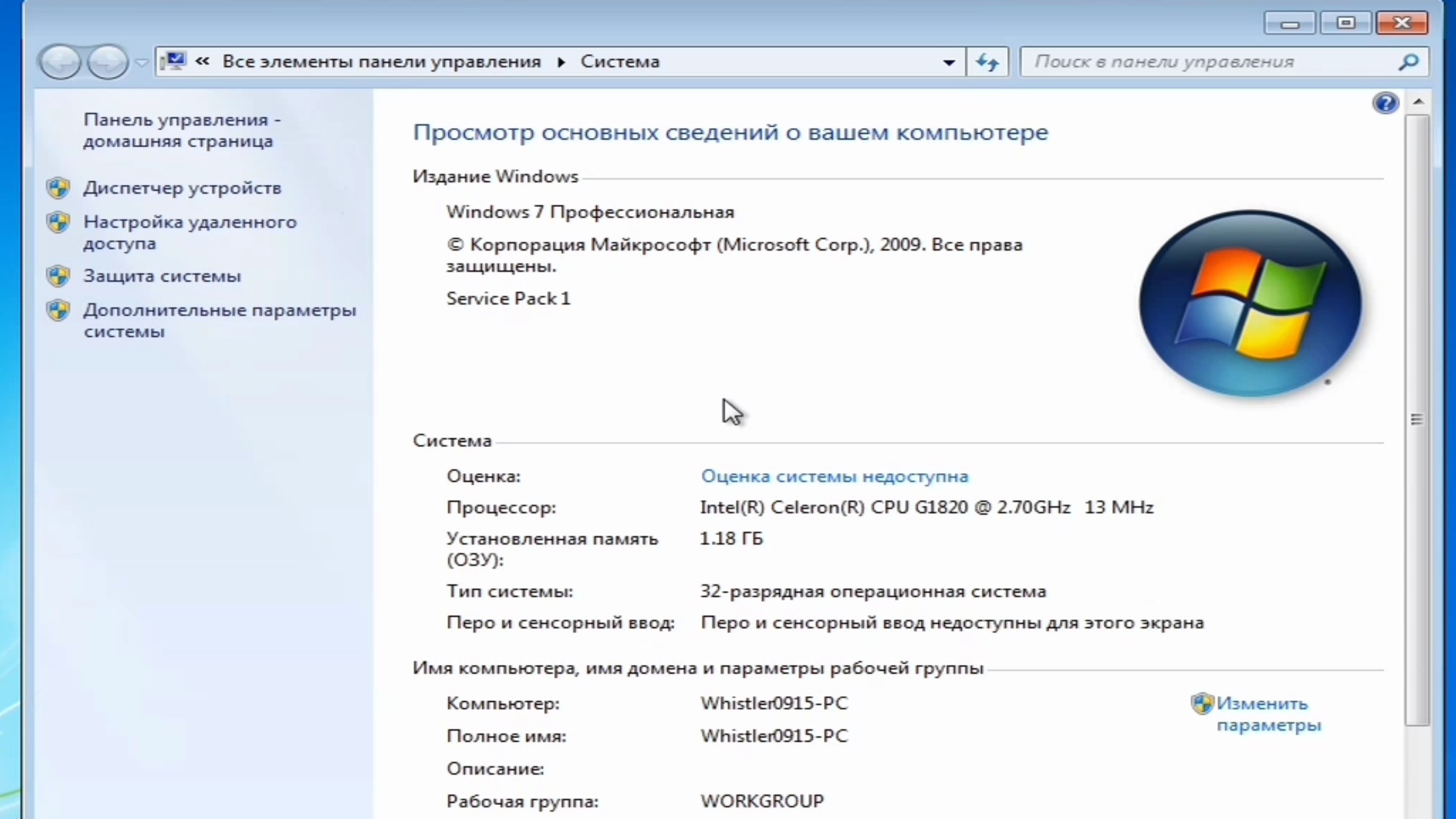Go back with the Back arrow button
Viewport: 1456px width, 819px height.
(x=60, y=61)
